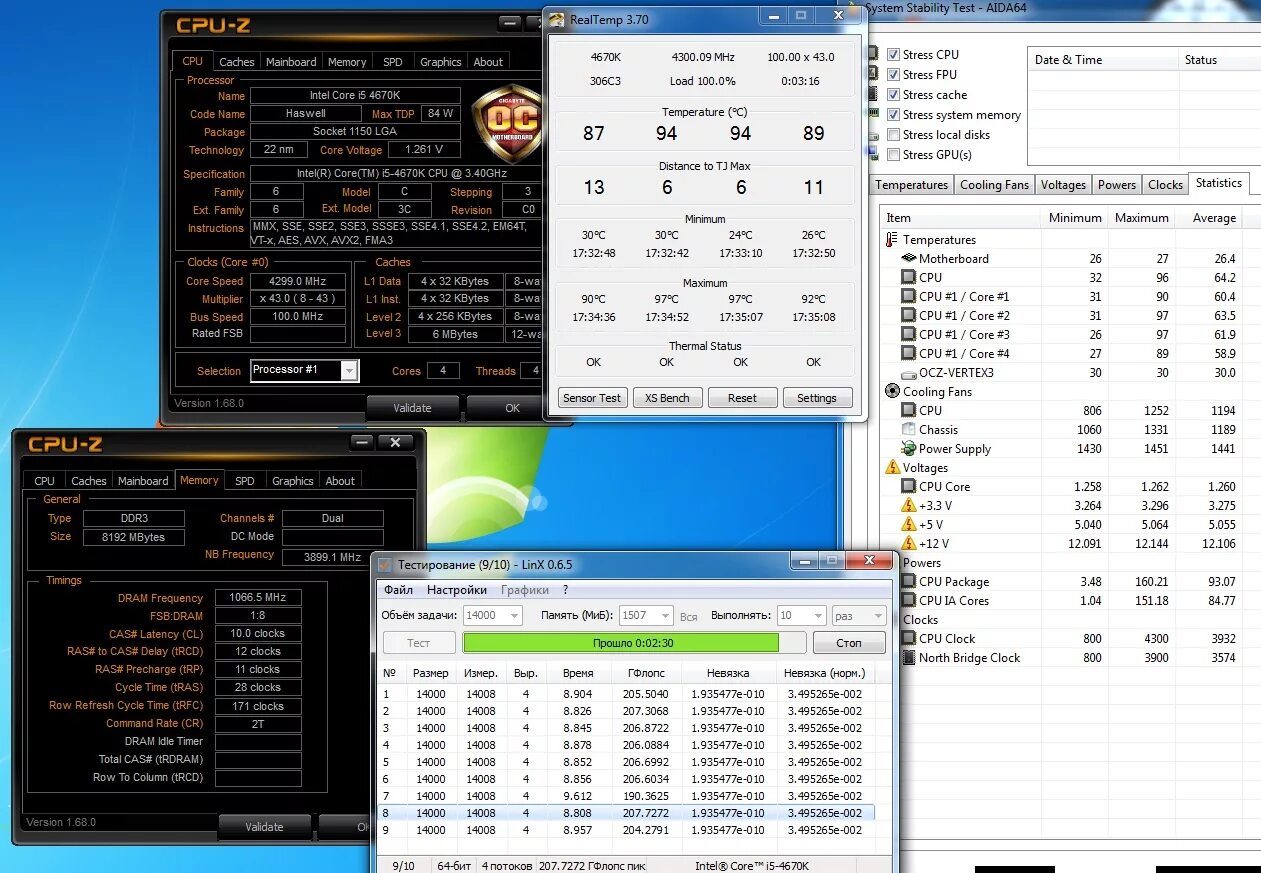1261x873 pixels.
Task: Click the warning icon beside +5 V
Action: pos(909,524)
